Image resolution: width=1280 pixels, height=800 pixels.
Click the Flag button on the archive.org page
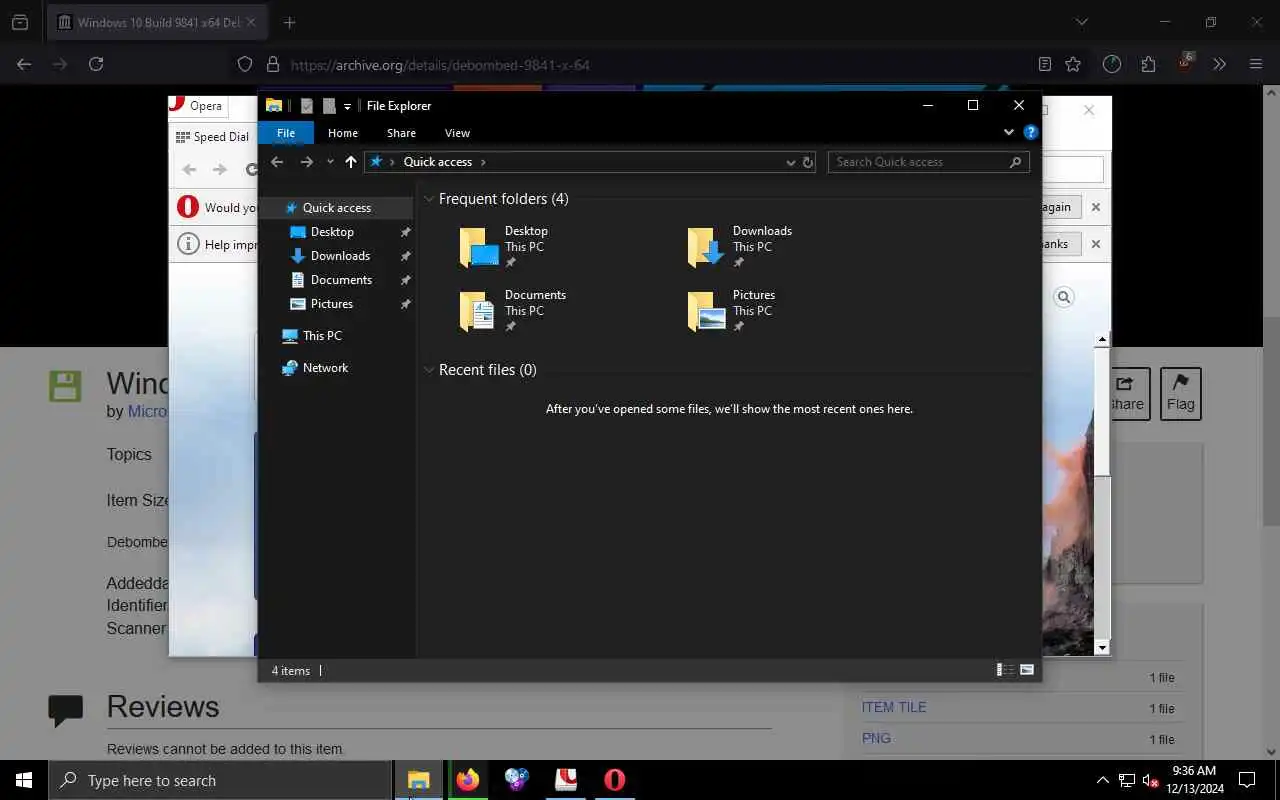(1180, 393)
